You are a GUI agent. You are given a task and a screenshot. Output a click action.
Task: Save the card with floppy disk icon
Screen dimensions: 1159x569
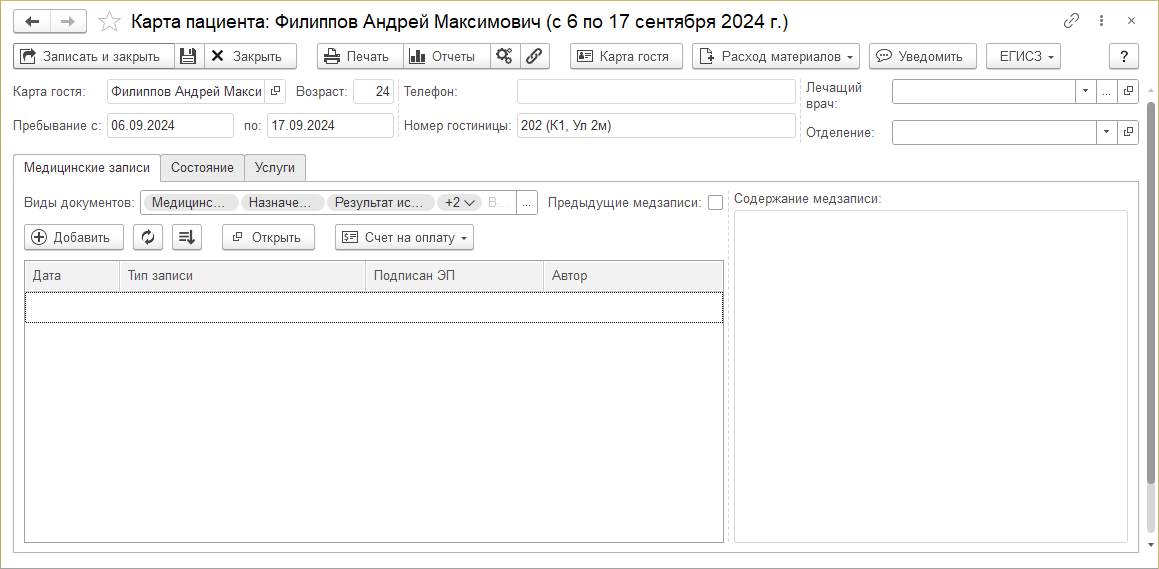[188, 56]
